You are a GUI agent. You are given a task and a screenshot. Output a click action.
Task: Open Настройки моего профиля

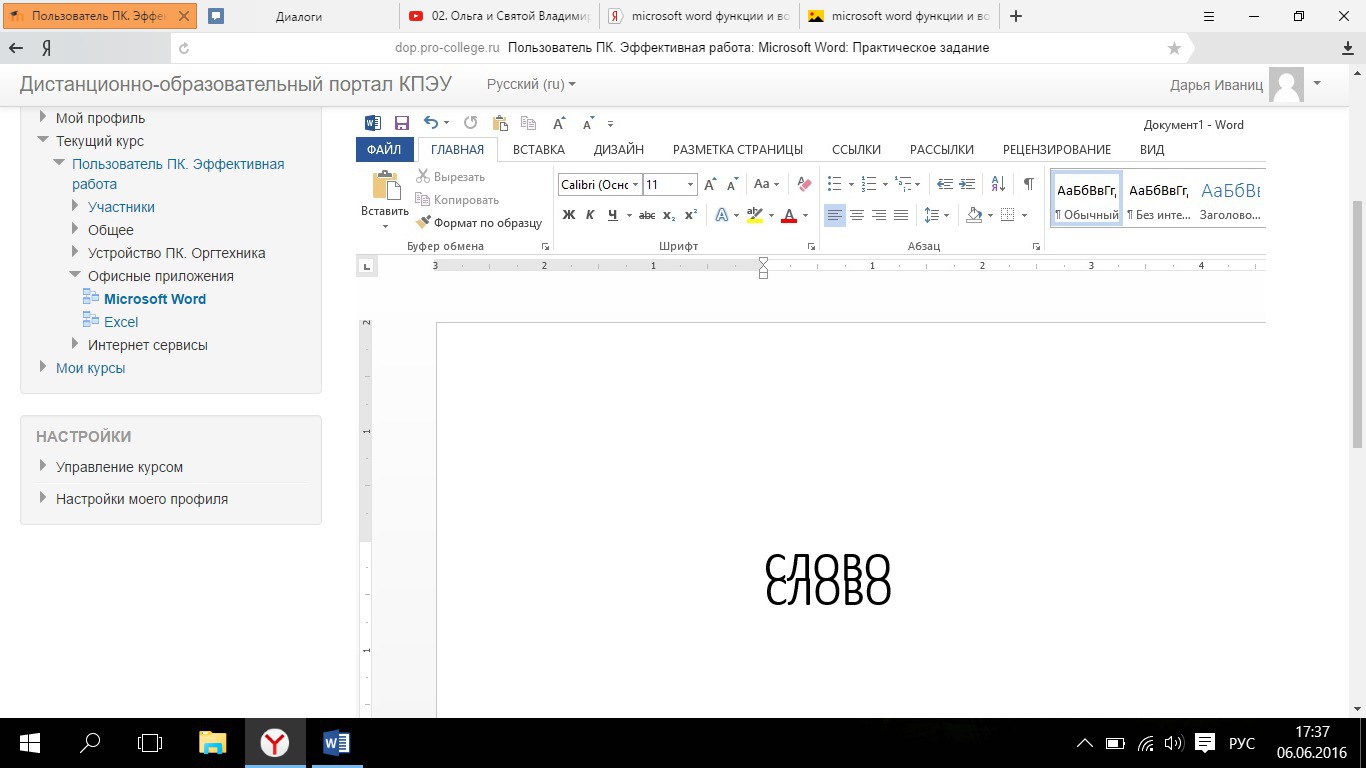pyautogui.click(x=142, y=499)
